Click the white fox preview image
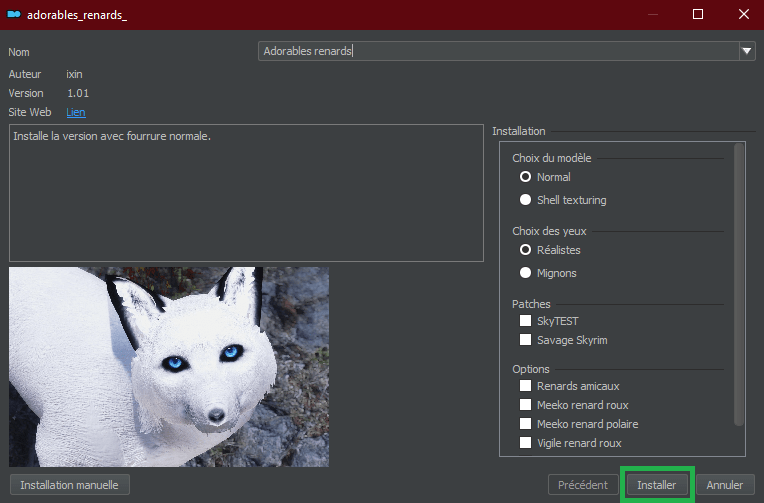This screenshot has width=764, height=503. point(169,366)
